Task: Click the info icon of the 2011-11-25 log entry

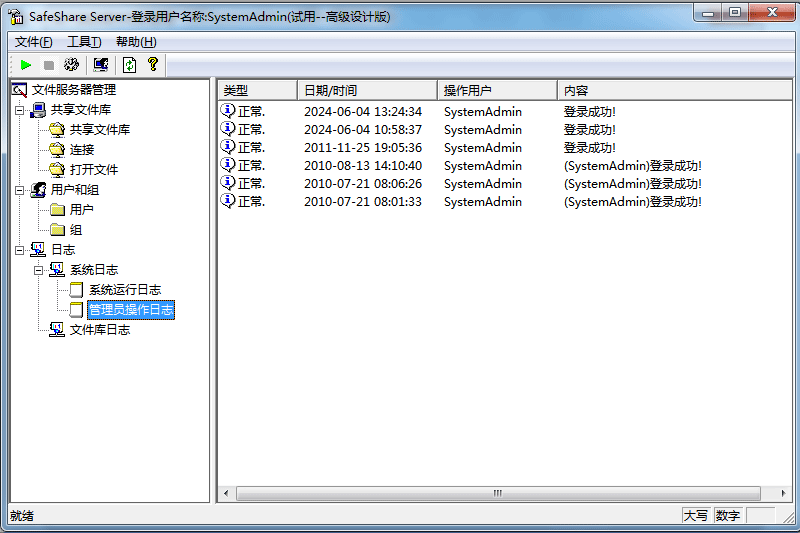Action: [x=228, y=146]
